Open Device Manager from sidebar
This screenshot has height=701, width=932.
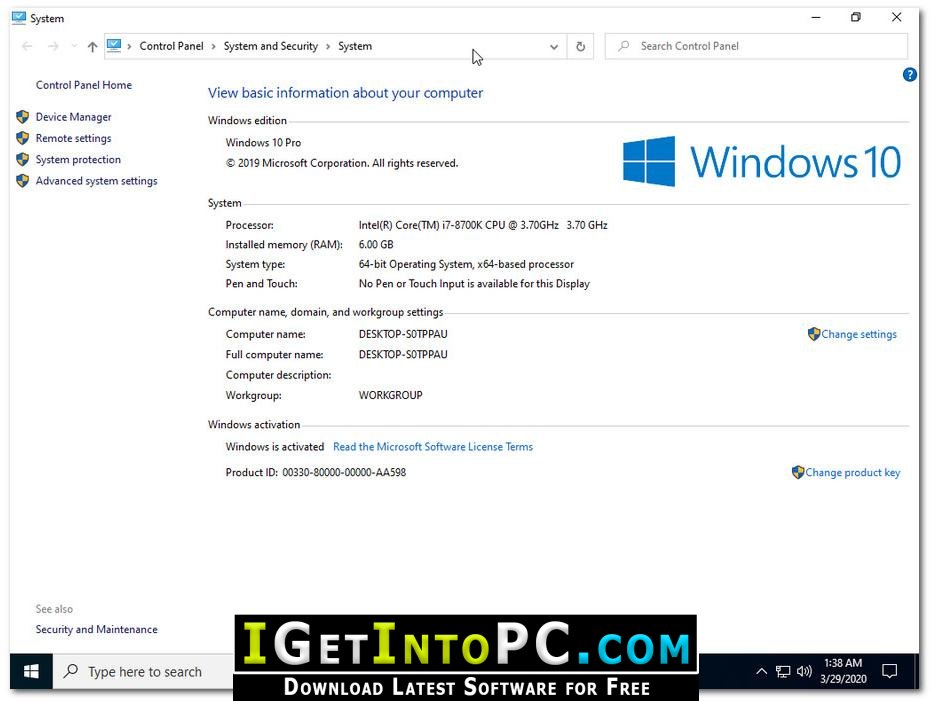(73, 117)
